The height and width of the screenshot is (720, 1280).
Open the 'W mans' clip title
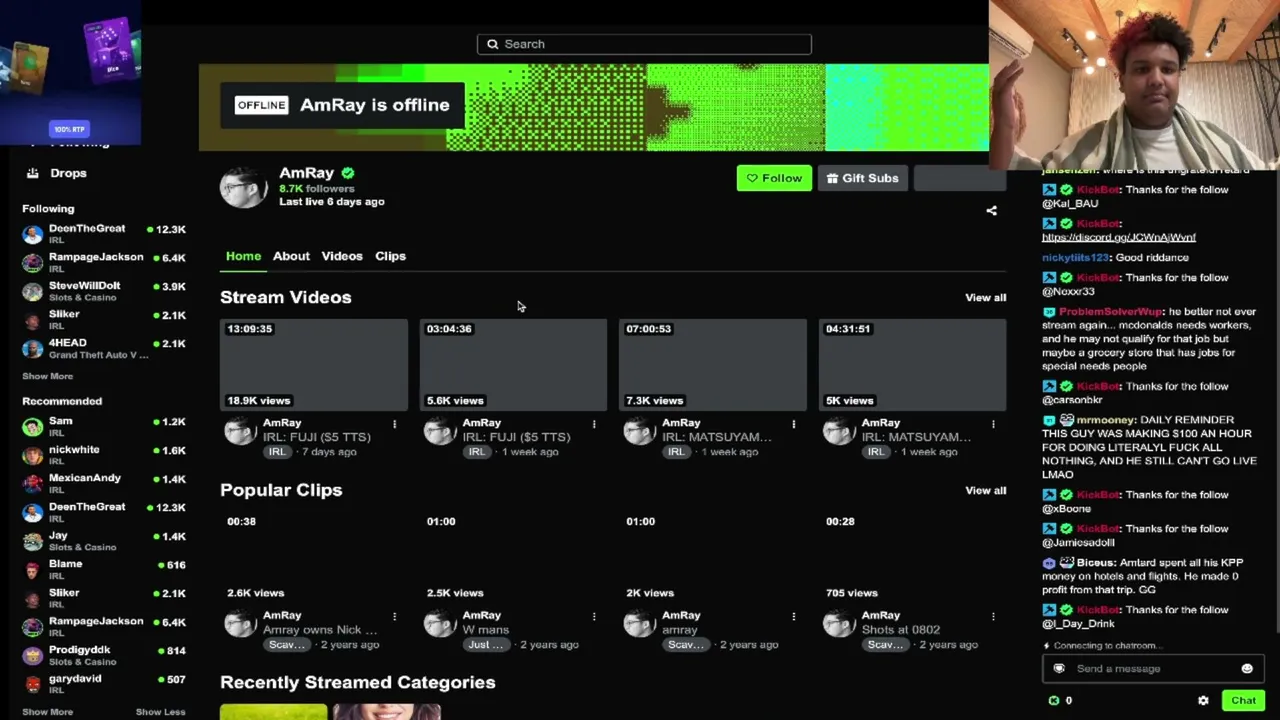486,630
